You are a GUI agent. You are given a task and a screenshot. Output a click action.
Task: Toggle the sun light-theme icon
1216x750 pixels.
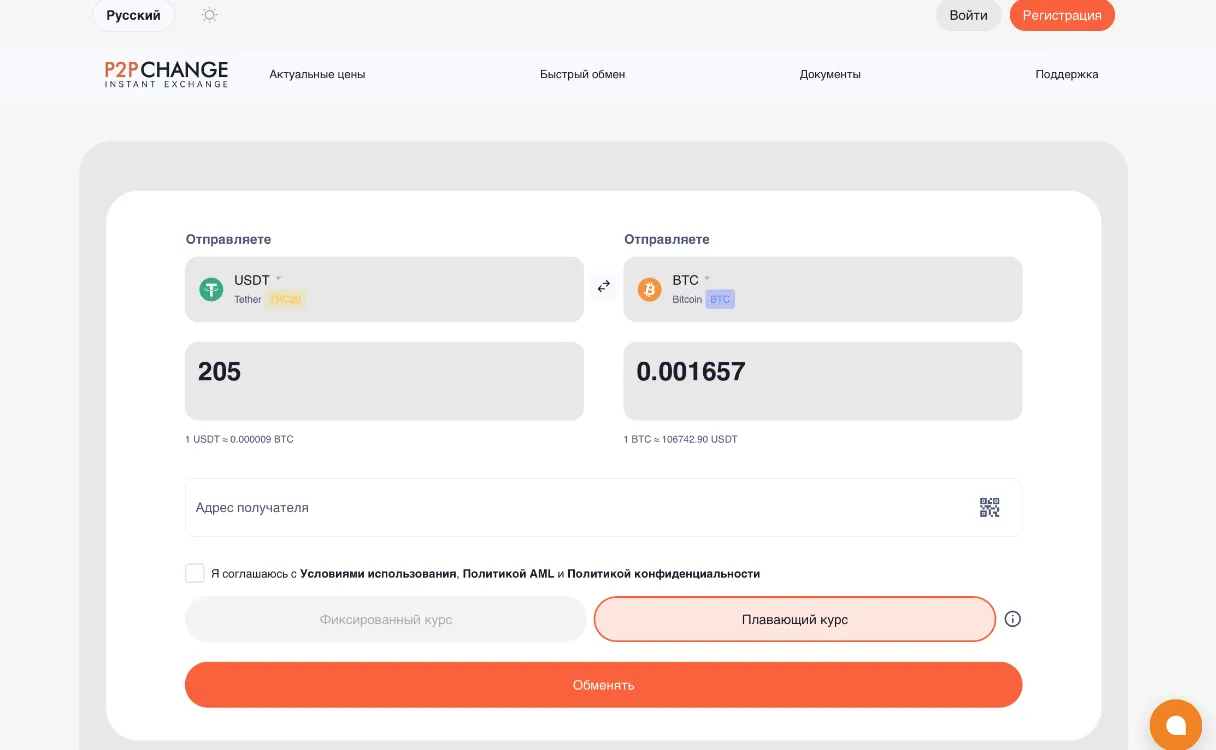tap(209, 15)
